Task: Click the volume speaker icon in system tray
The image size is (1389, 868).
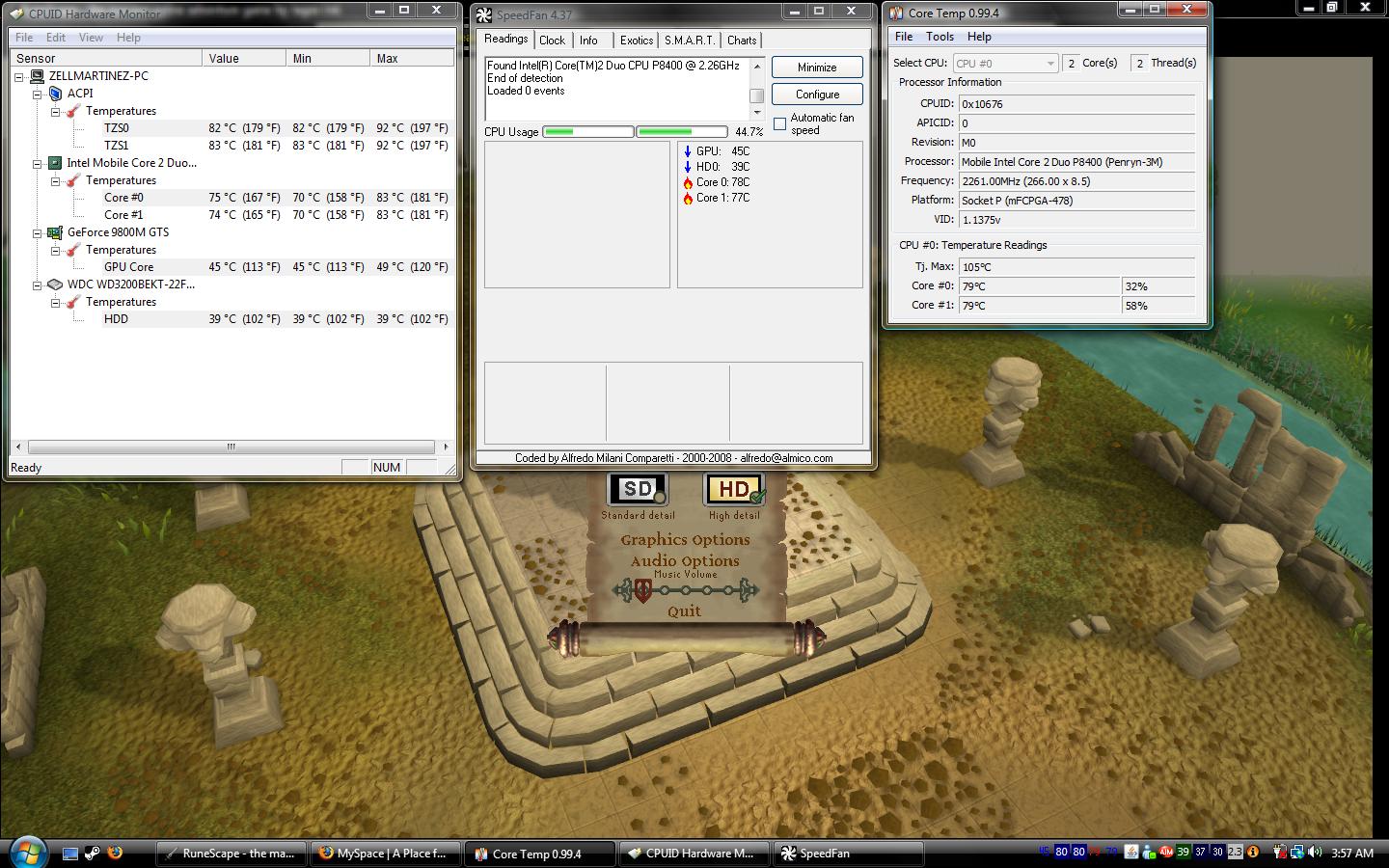Action: (1315, 853)
